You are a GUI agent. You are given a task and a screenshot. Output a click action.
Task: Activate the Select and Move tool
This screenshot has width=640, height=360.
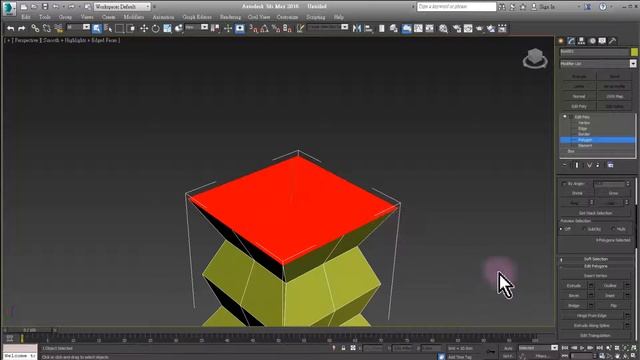144,28
